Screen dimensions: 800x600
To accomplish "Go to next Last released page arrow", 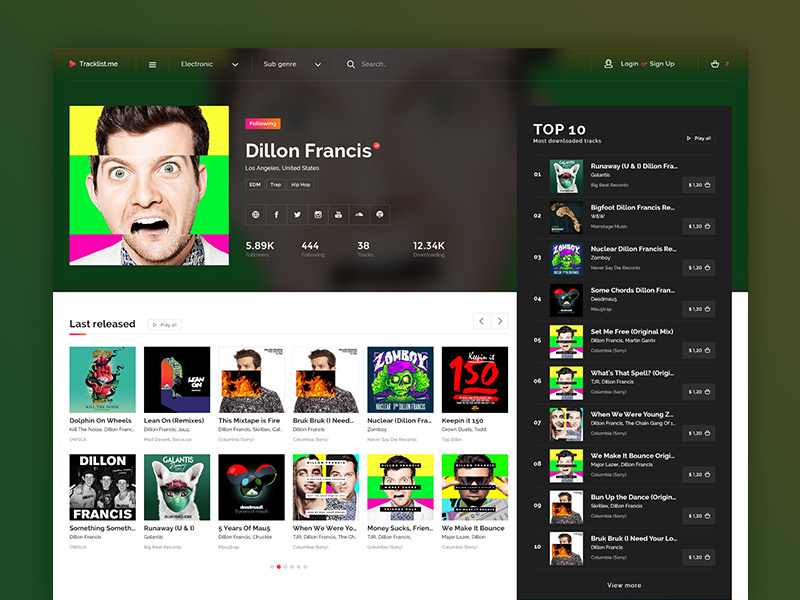I will pos(500,321).
